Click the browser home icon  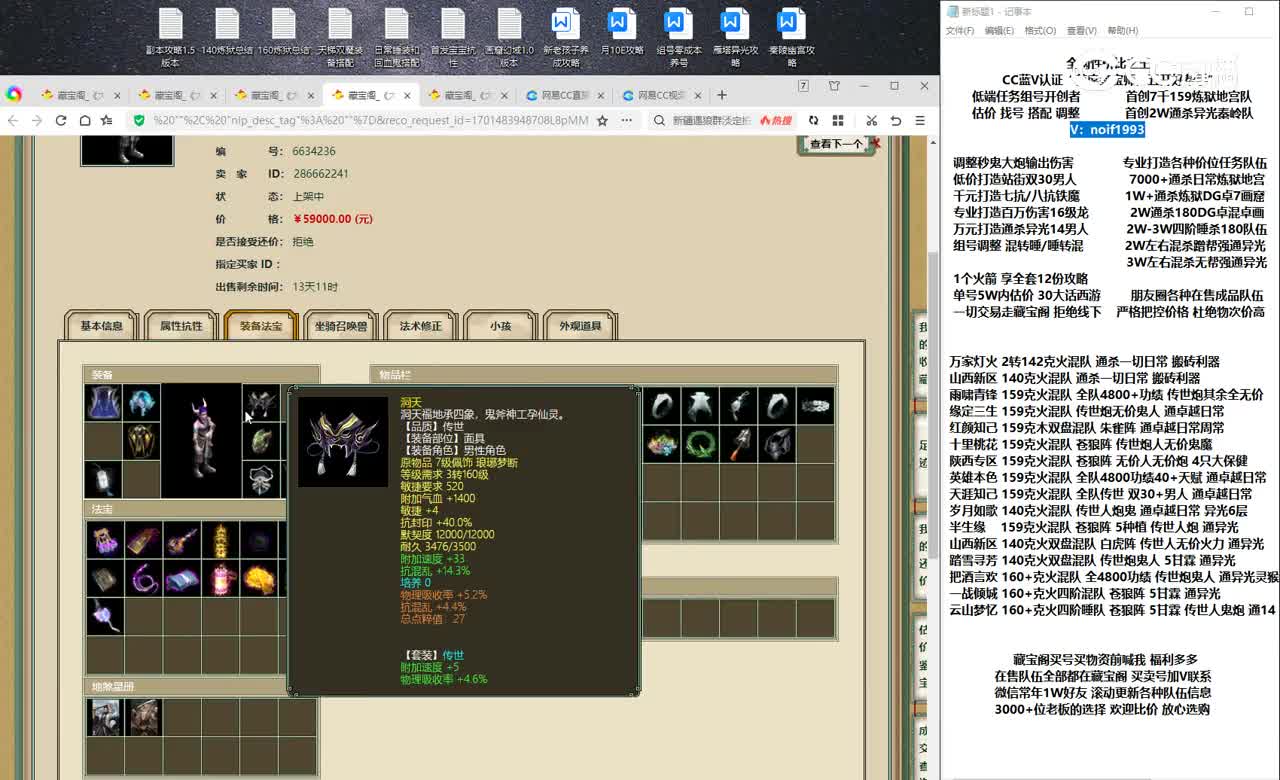coord(83,120)
